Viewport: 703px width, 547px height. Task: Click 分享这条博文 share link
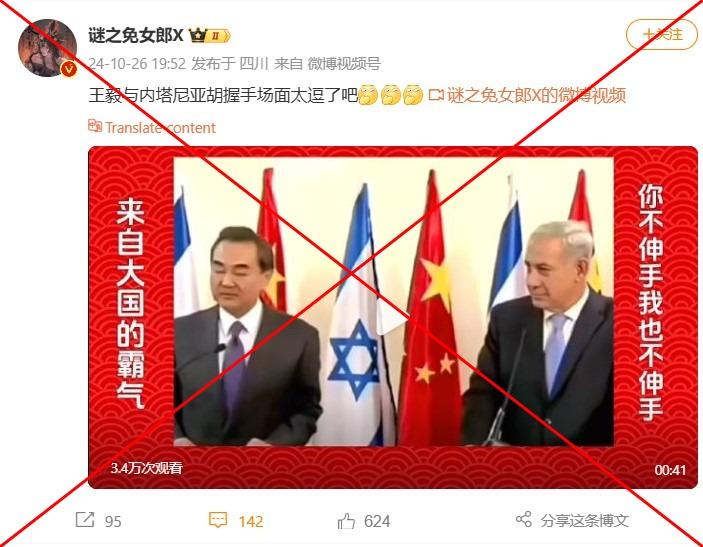[x=584, y=521]
